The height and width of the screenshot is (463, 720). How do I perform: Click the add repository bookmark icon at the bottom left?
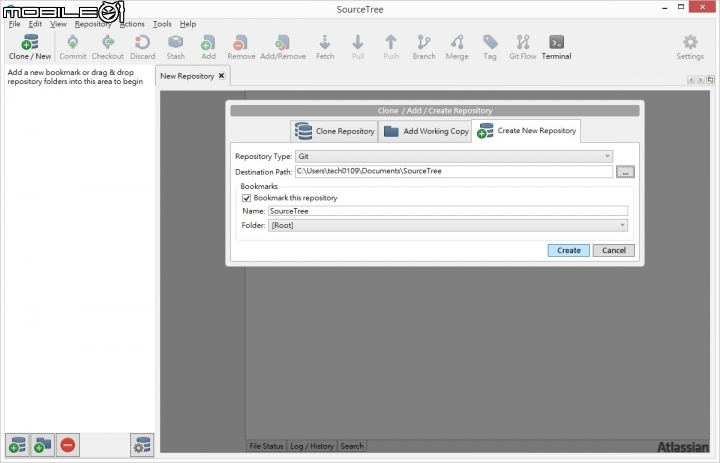(17, 445)
